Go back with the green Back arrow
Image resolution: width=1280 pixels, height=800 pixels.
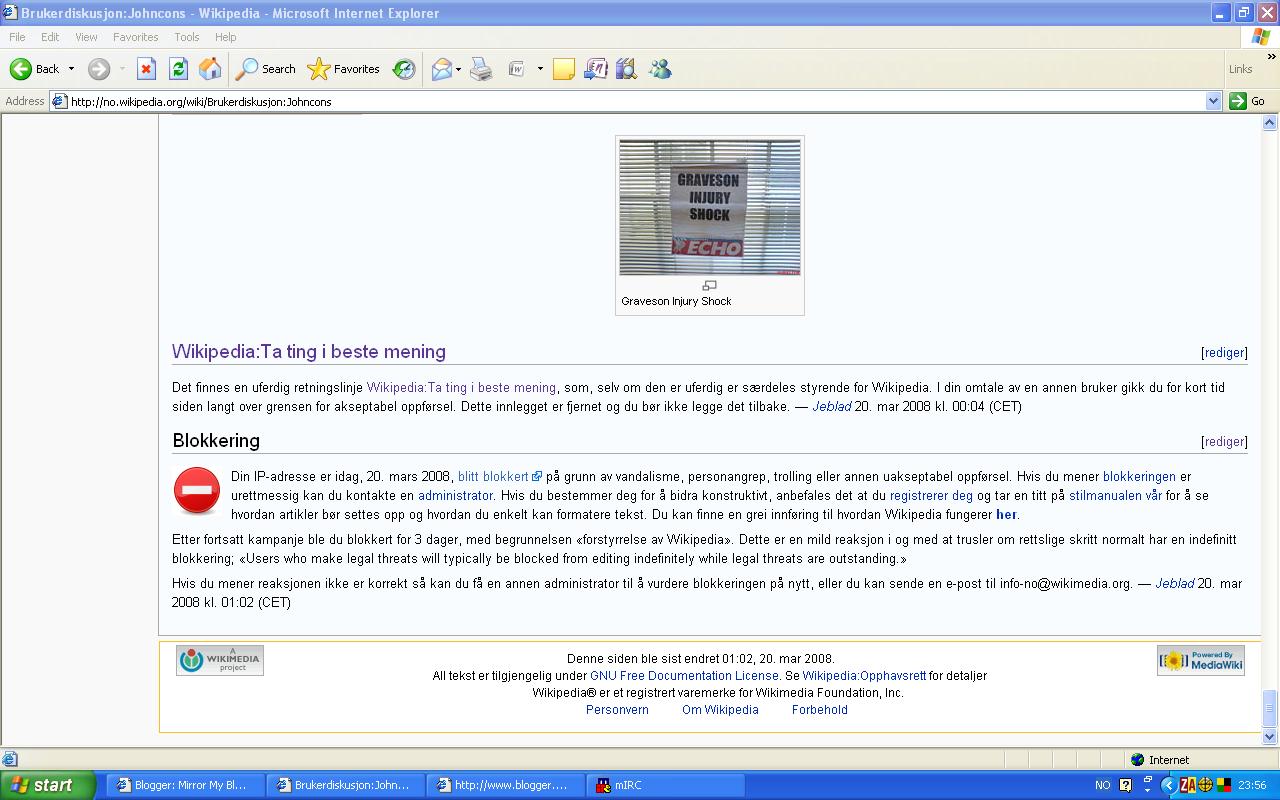click(34, 69)
